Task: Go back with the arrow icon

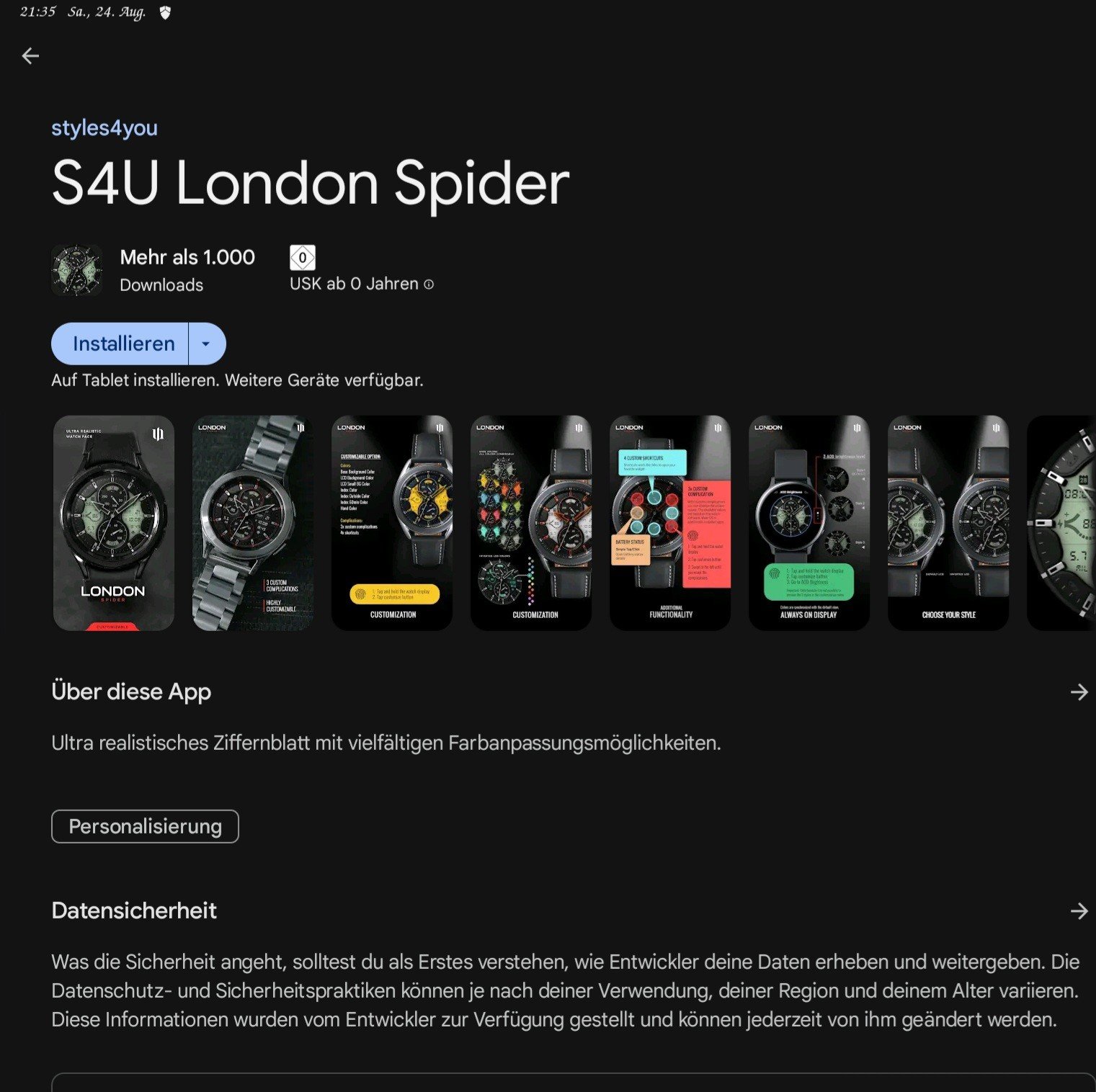Action: (30, 55)
